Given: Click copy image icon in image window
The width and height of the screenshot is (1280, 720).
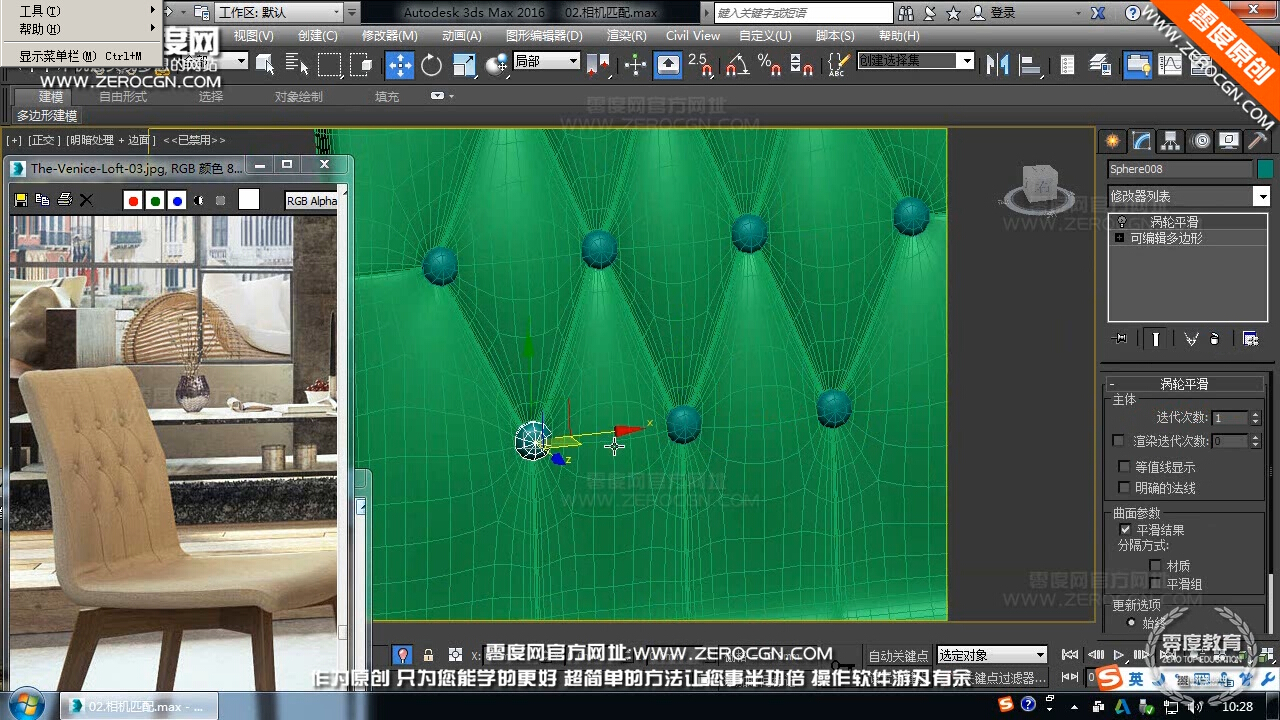Looking at the screenshot, I should (42, 200).
